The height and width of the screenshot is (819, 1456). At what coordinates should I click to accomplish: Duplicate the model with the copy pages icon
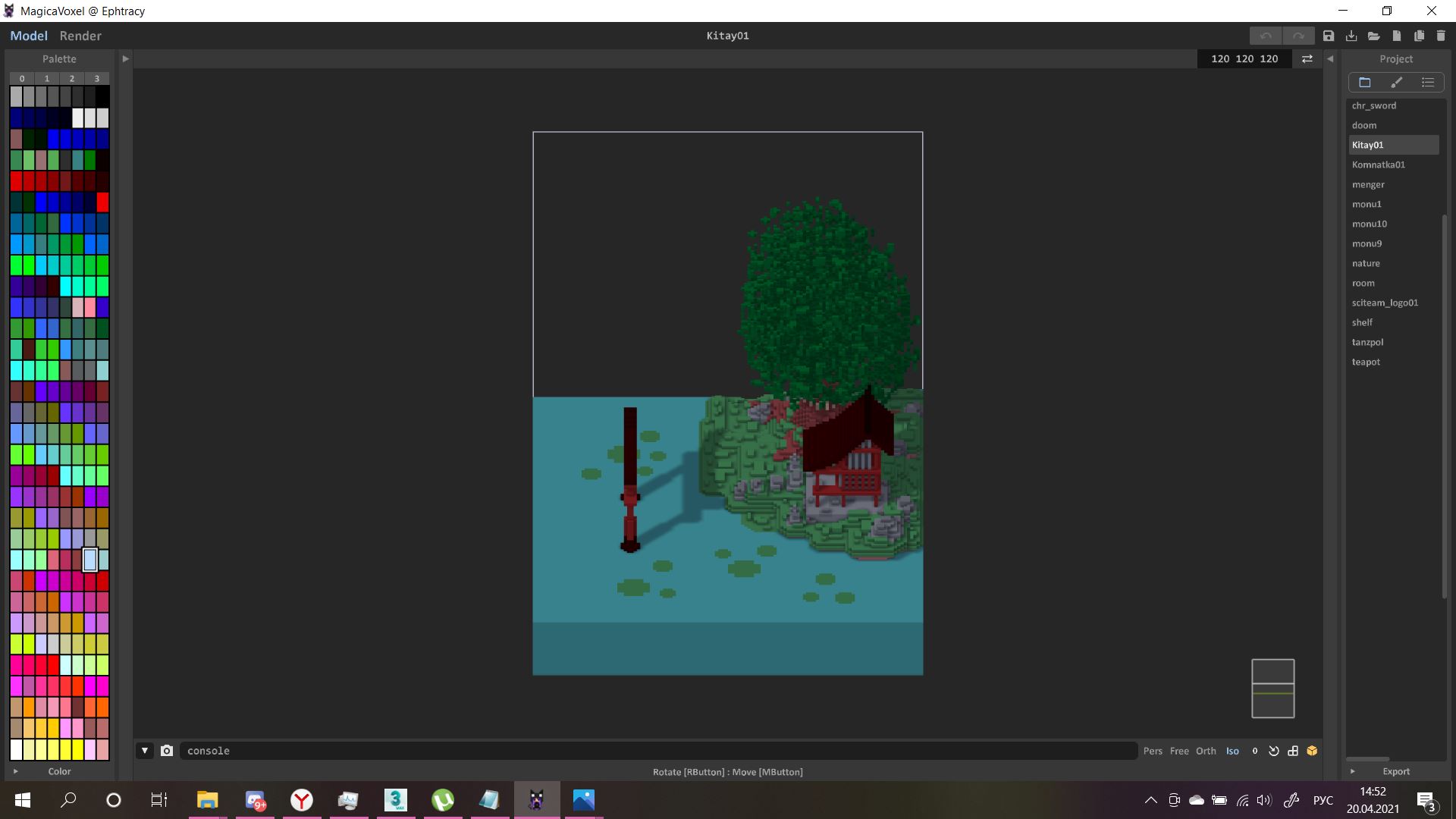pyautogui.click(x=1419, y=36)
